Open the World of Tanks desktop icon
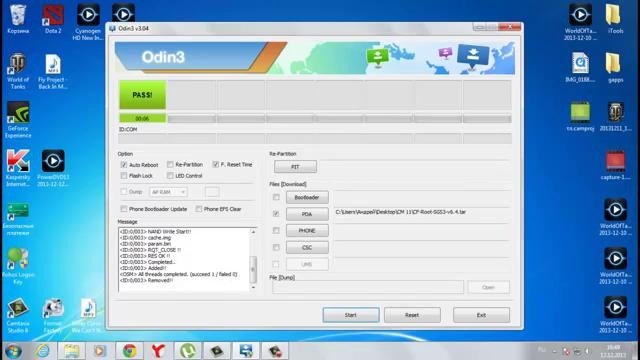Image resolution: width=640 pixels, height=360 pixels. tap(18, 71)
